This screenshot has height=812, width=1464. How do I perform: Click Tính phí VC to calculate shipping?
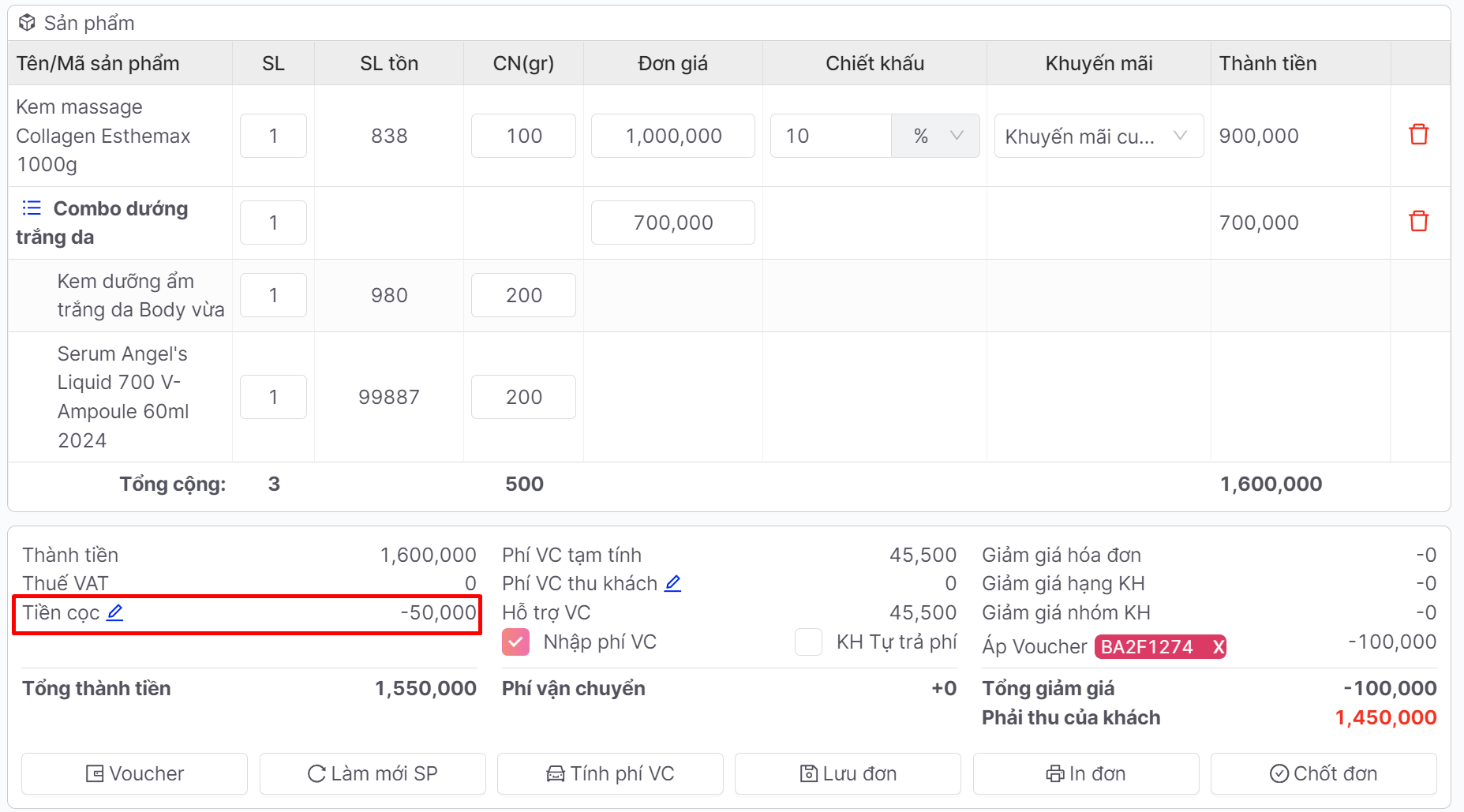[610, 773]
